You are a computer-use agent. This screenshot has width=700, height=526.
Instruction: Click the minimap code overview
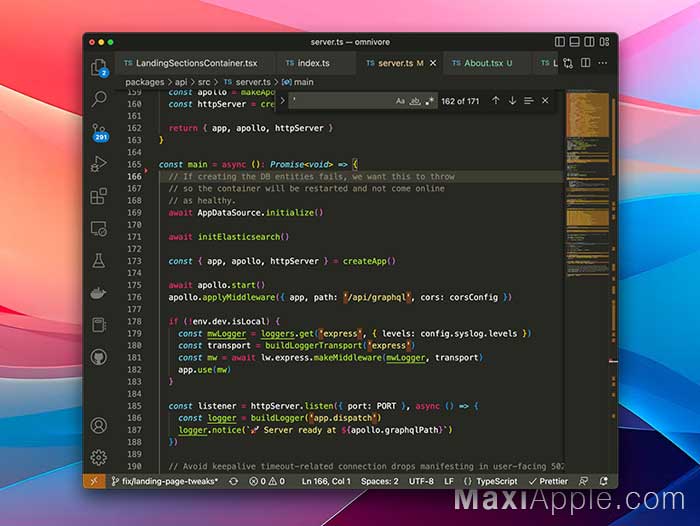coord(588,183)
